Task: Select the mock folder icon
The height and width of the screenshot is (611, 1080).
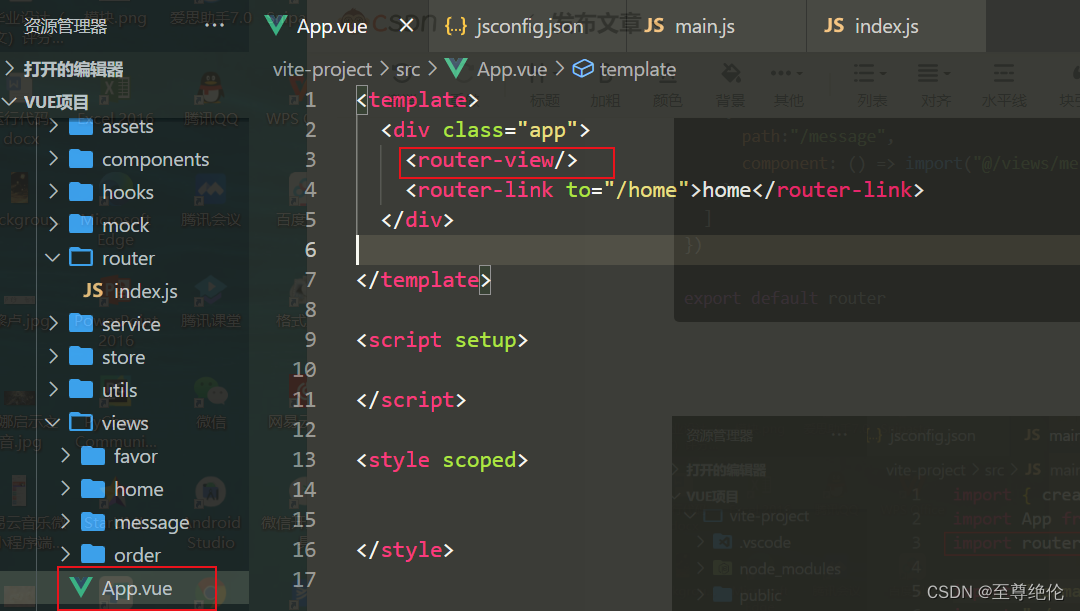Action: [81, 225]
